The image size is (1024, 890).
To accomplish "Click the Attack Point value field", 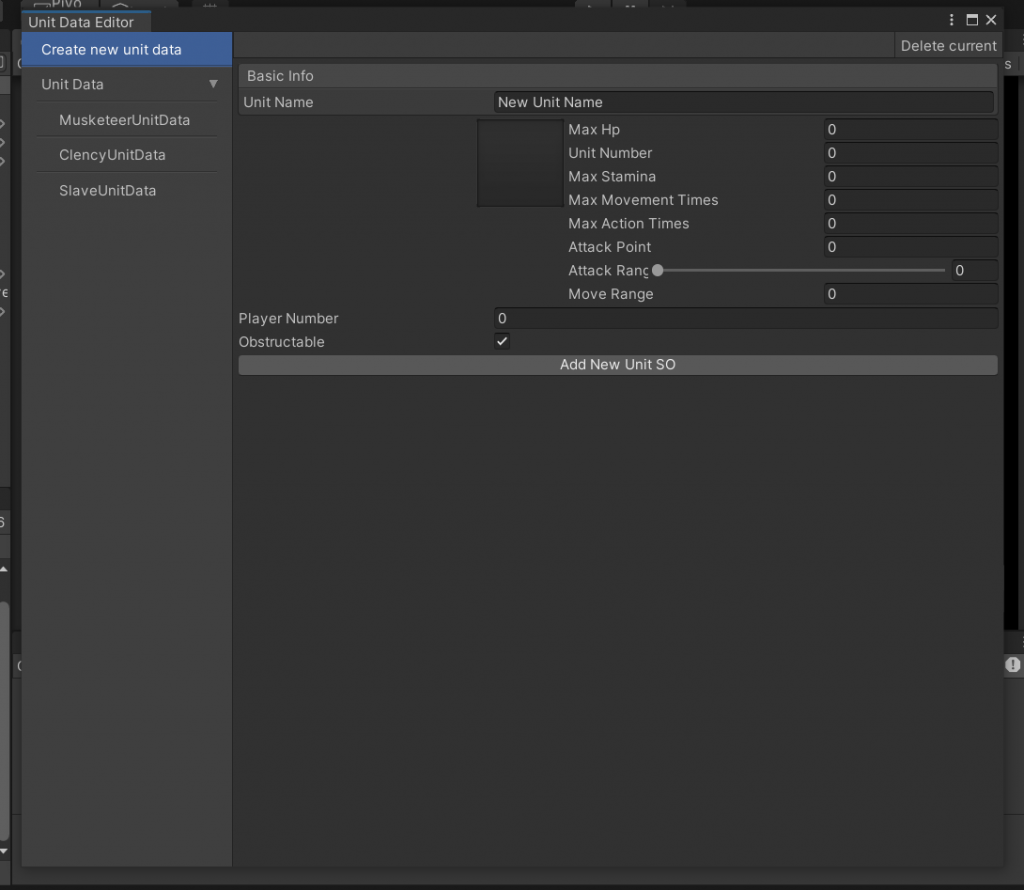I will click(910, 247).
